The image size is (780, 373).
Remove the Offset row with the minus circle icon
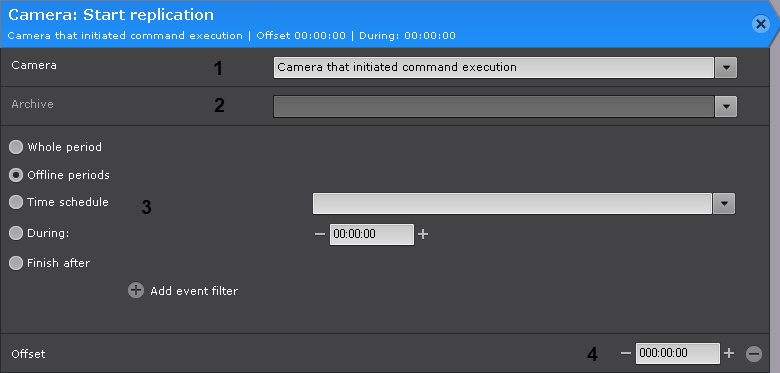coord(754,354)
